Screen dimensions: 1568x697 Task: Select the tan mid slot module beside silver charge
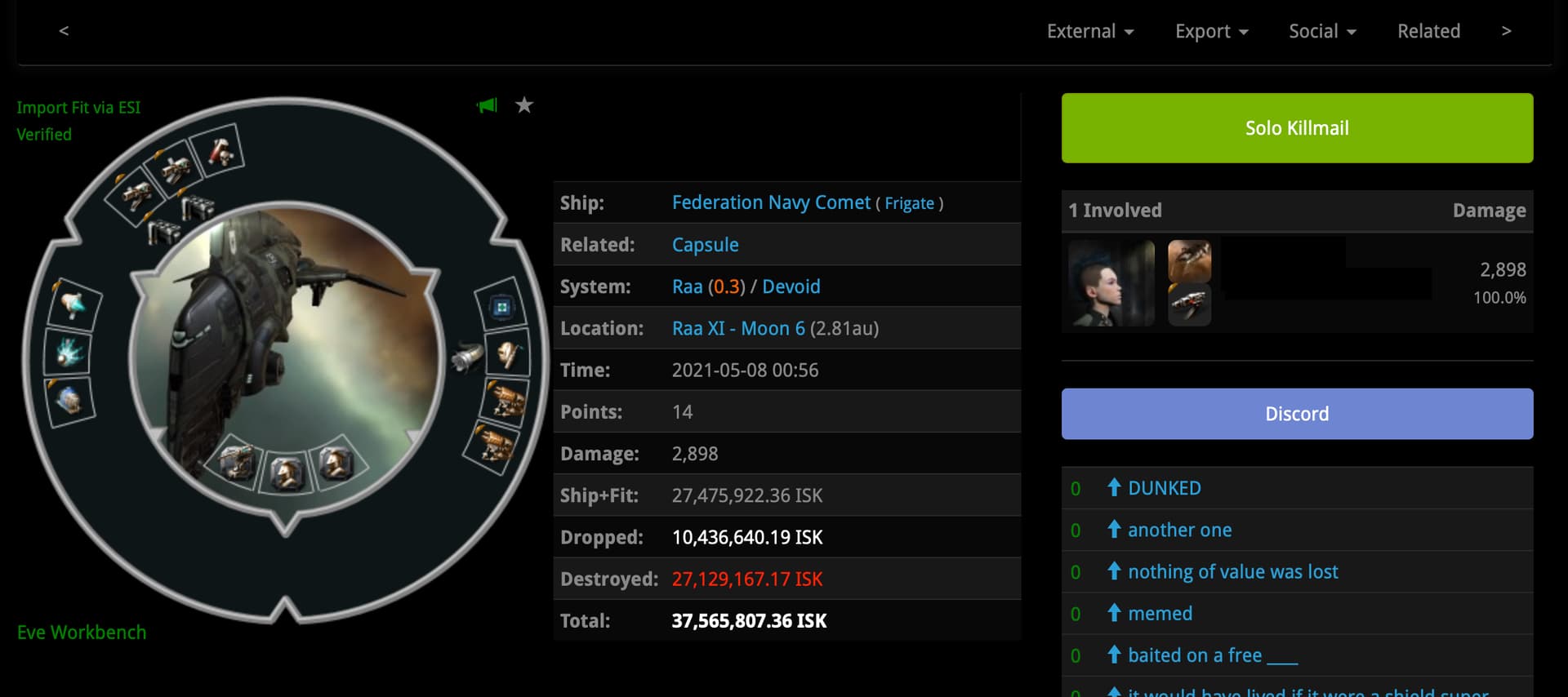click(x=508, y=354)
